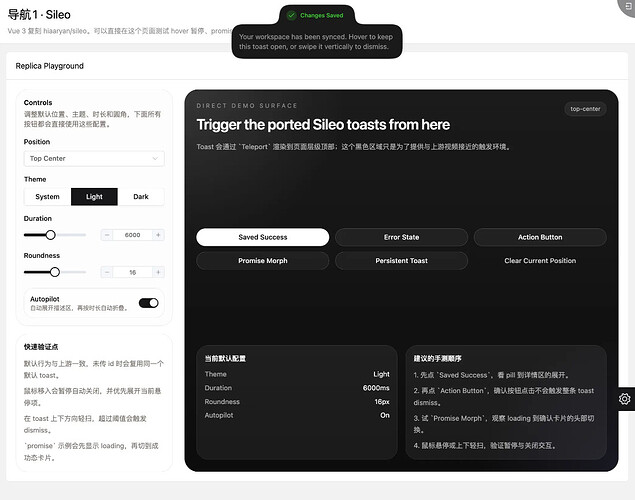The width and height of the screenshot is (635, 500).
Task: Click Clear Current Position
Action: (540, 261)
